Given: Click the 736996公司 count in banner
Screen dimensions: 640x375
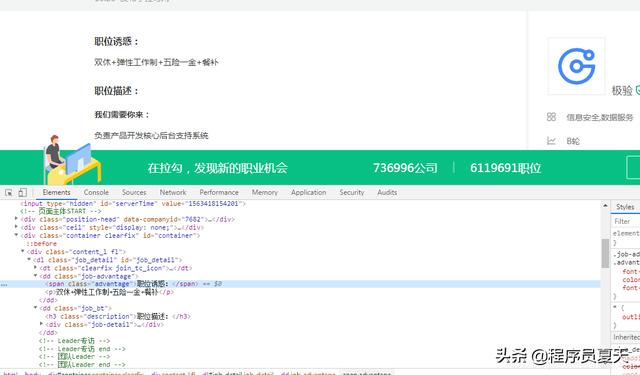Looking at the screenshot, I should [x=405, y=168].
